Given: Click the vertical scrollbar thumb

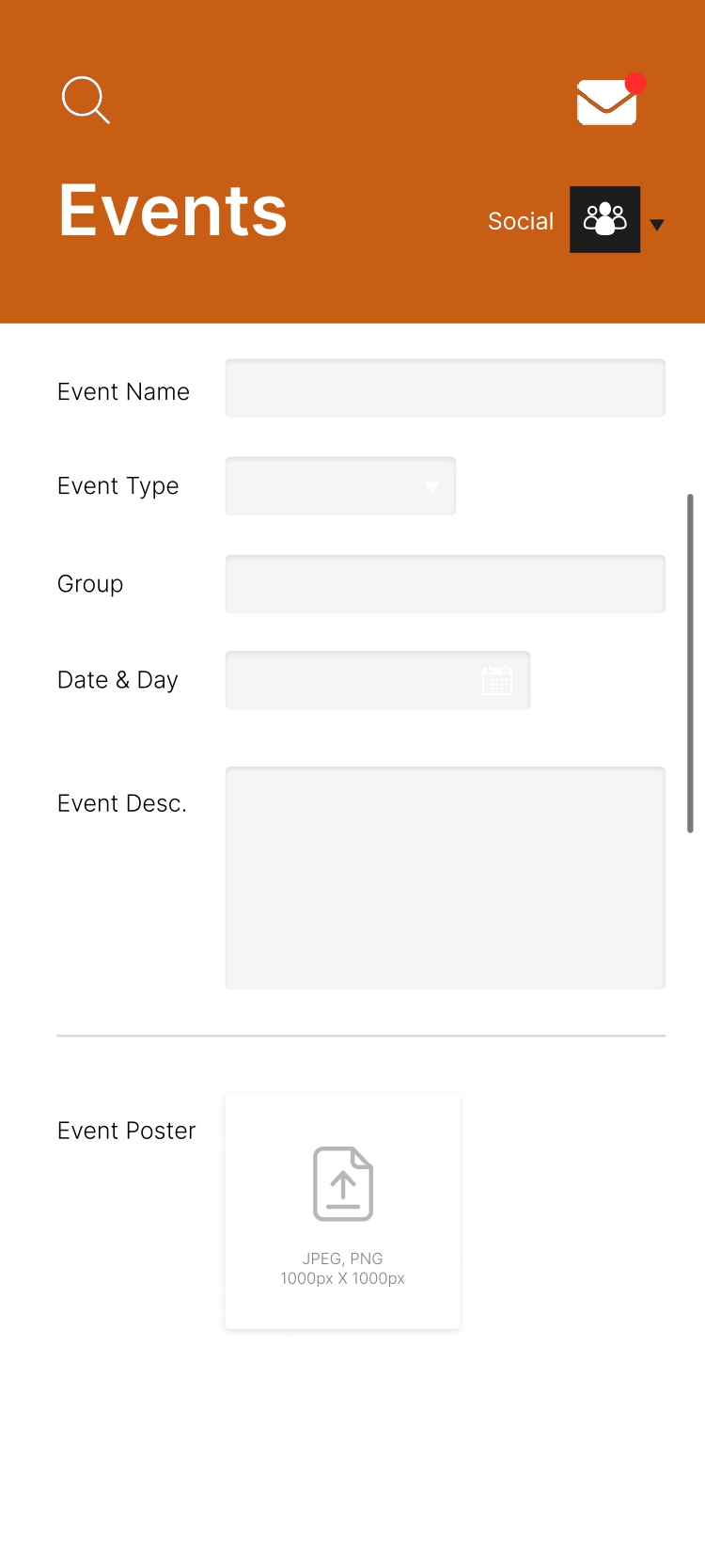Looking at the screenshot, I should [x=690, y=663].
